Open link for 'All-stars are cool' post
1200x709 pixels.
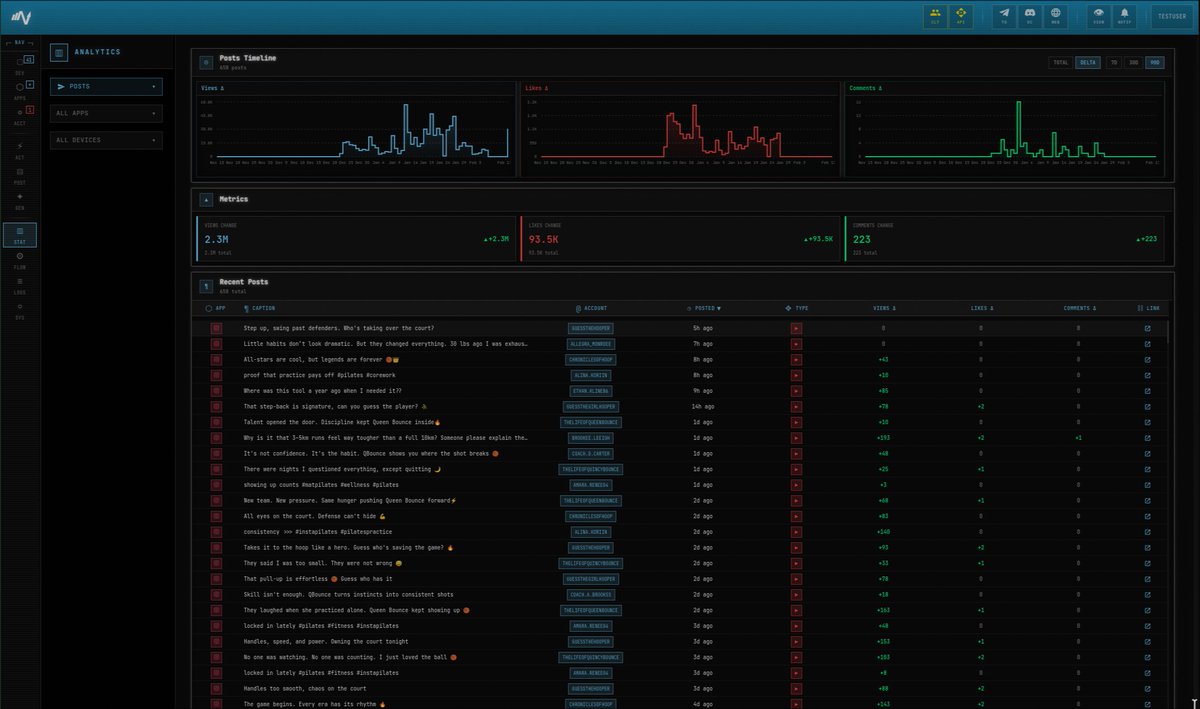tap(1147, 359)
